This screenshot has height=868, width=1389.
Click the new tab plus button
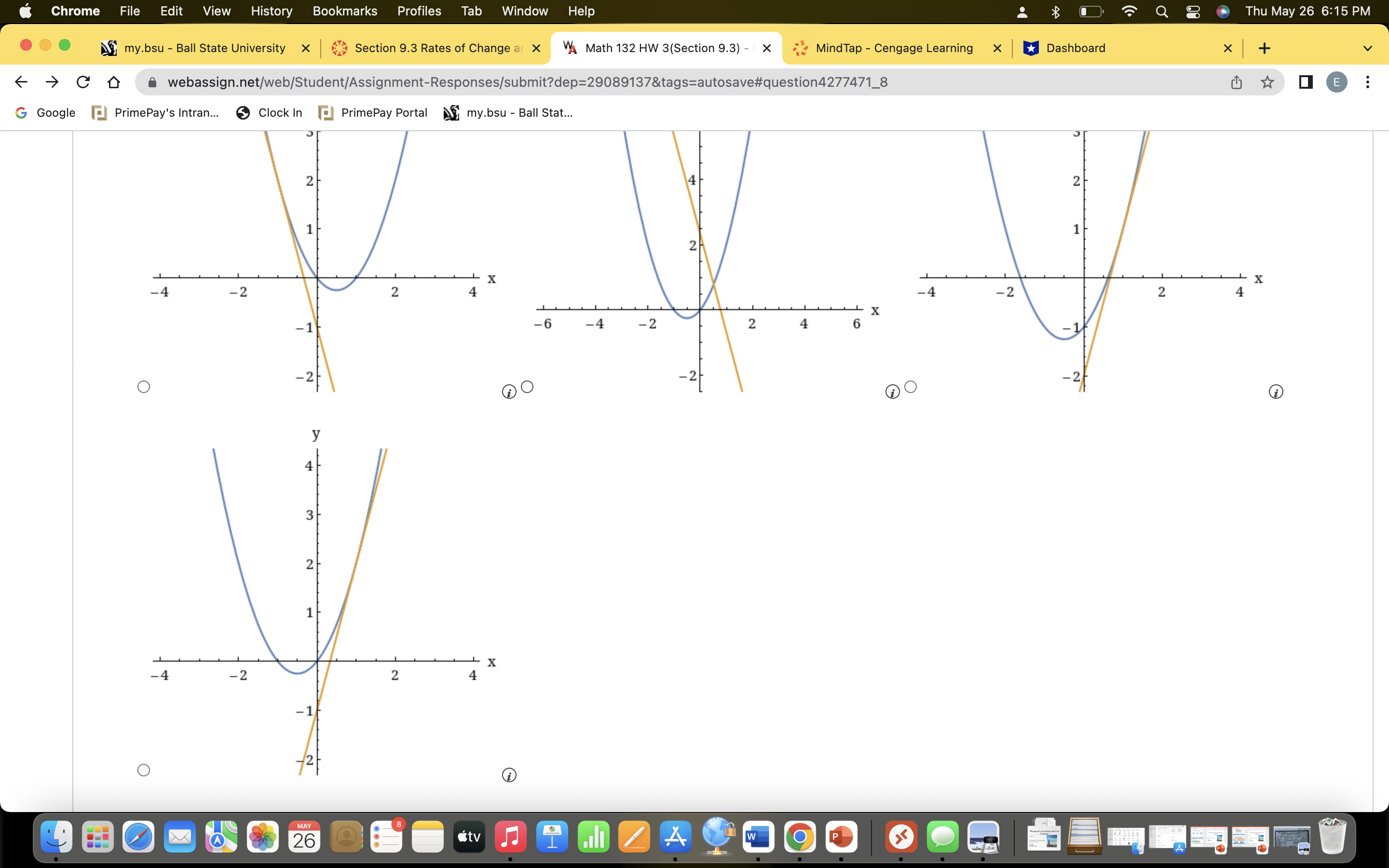1266,48
